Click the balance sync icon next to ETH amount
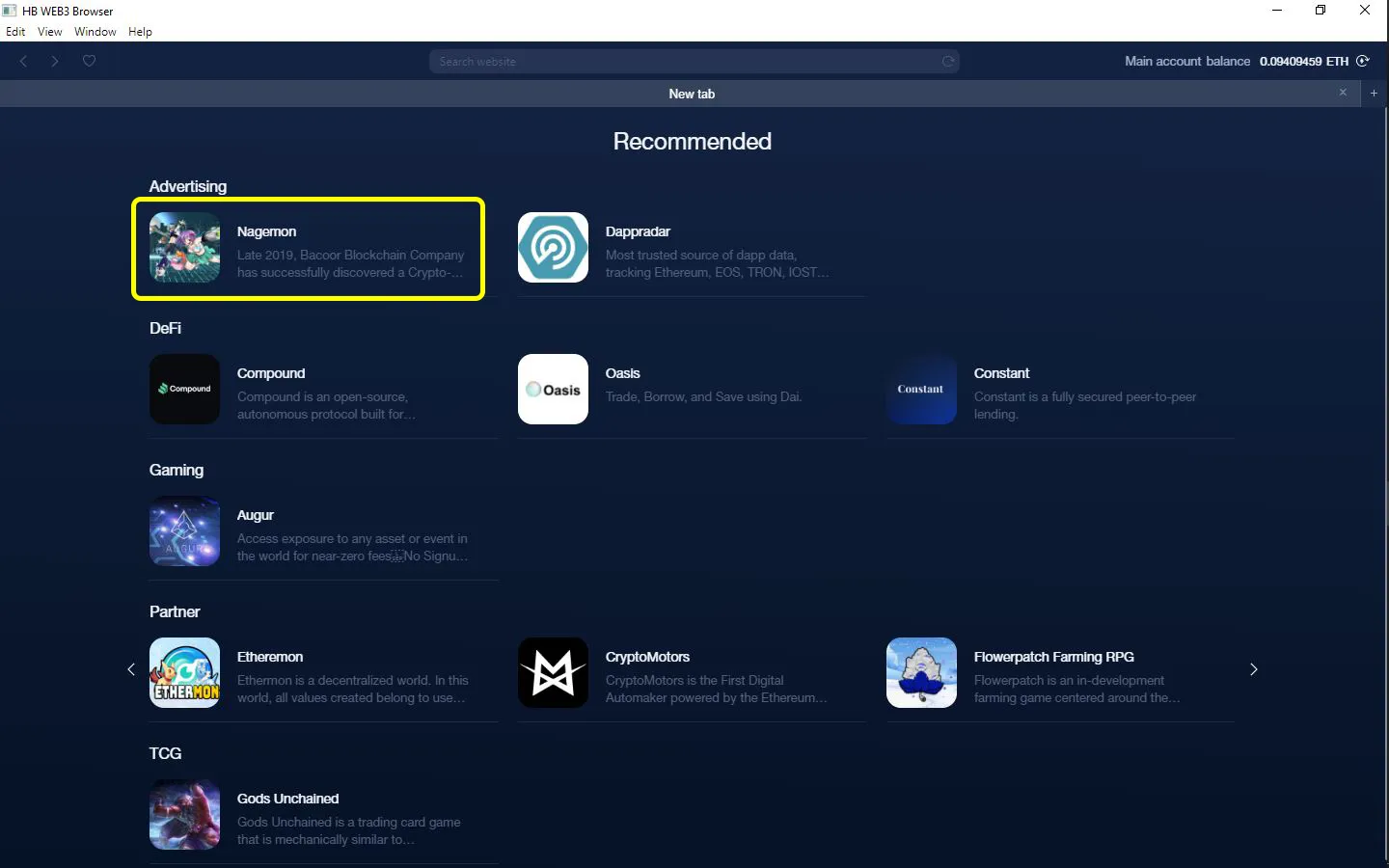 pos(1364,61)
